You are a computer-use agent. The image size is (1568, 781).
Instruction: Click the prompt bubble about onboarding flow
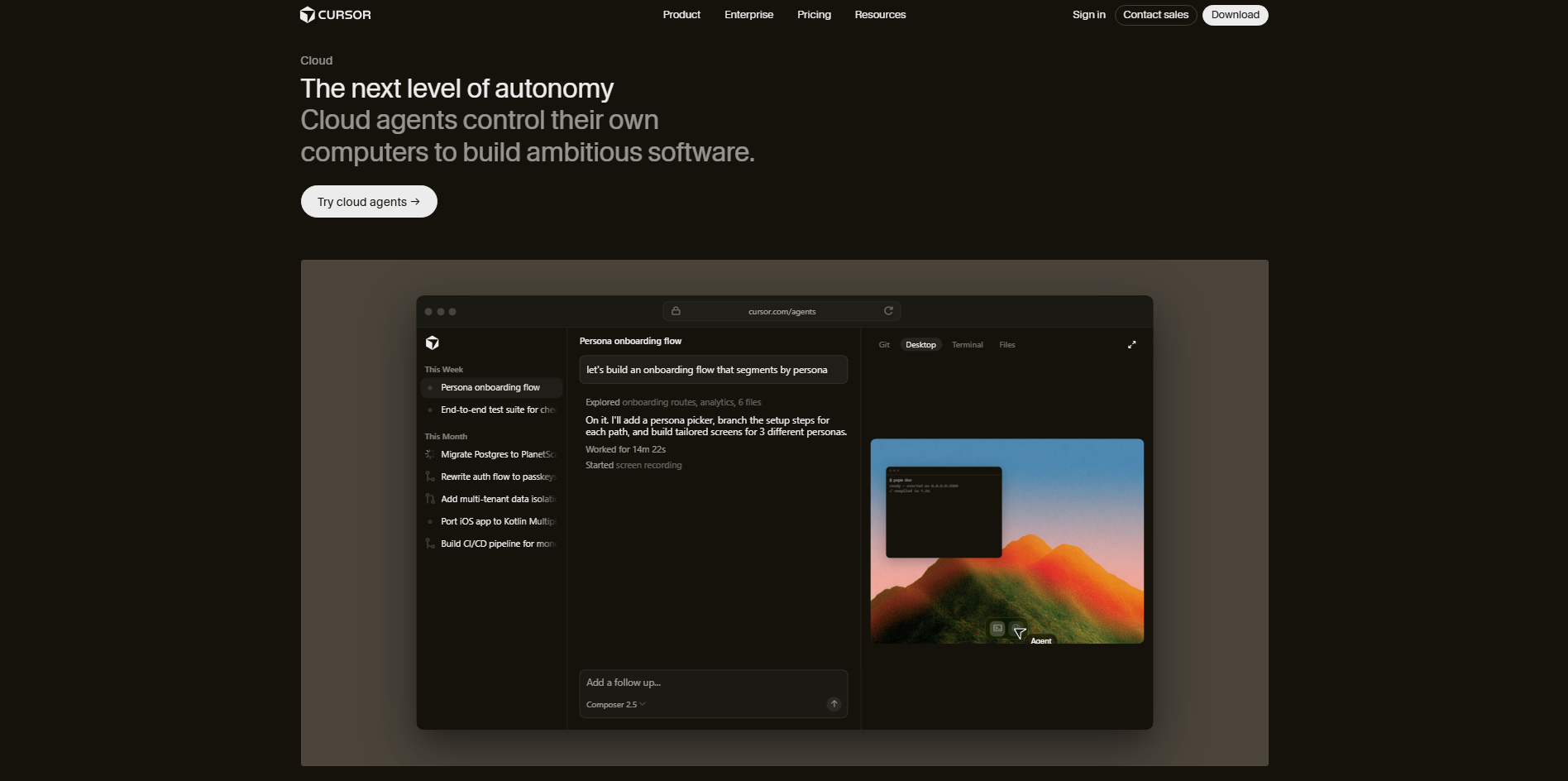pos(713,370)
